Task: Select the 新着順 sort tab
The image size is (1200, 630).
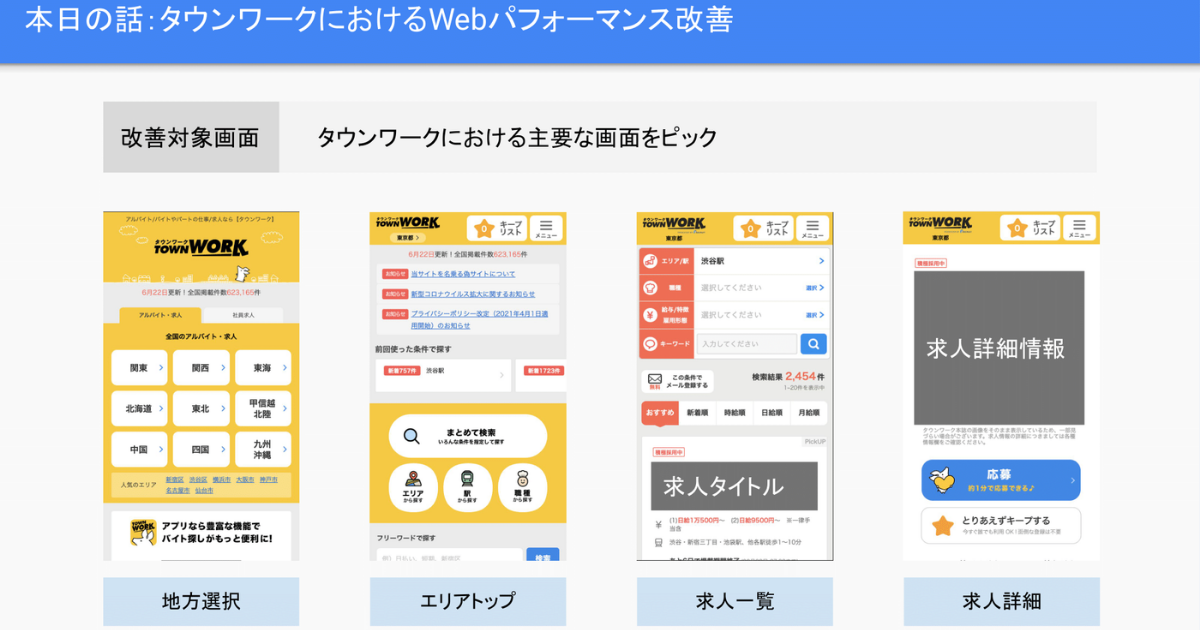Action: [x=697, y=412]
